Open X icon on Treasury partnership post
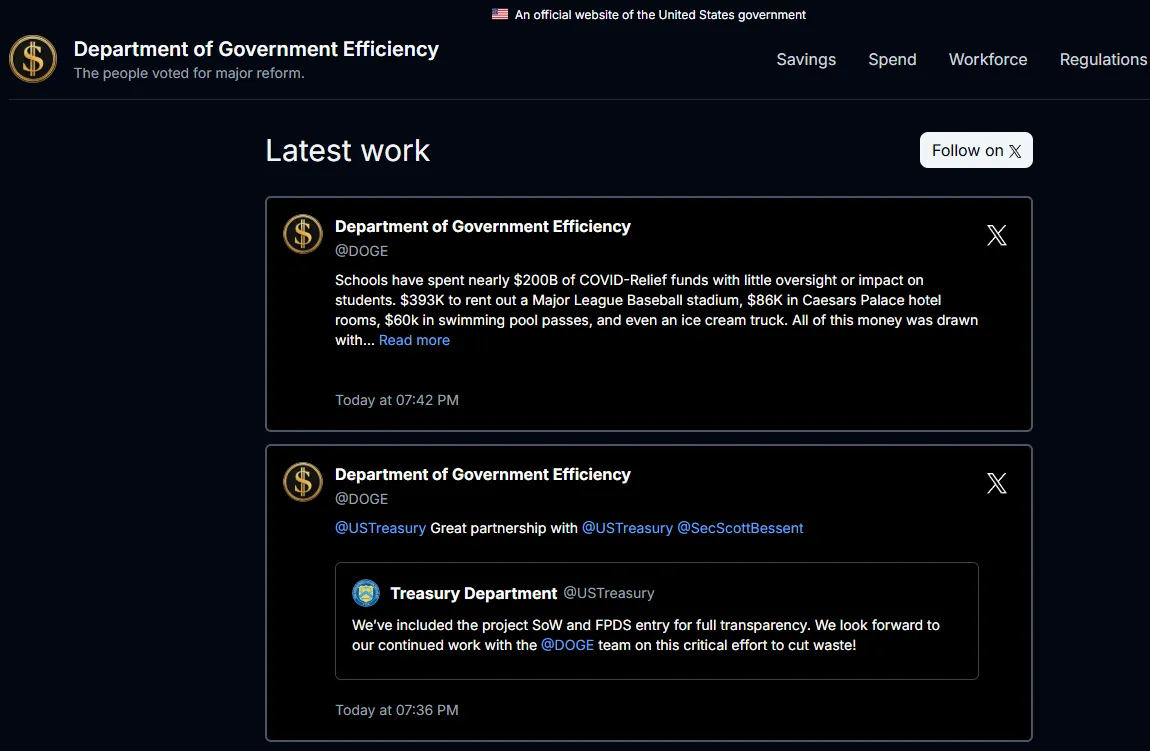Screen dimensions: 1150x751 [996, 483]
